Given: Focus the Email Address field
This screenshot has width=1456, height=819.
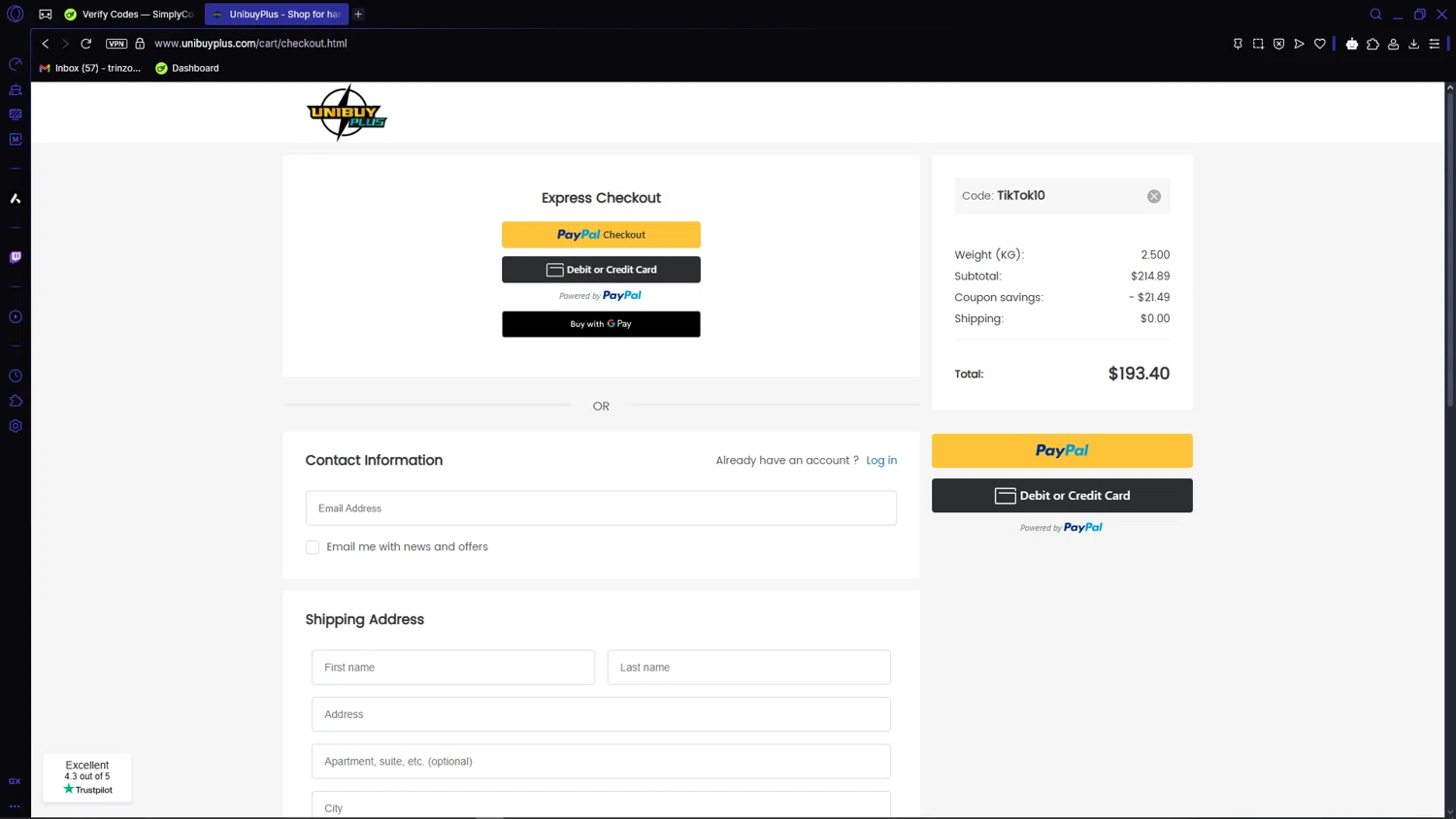Looking at the screenshot, I should click(601, 508).
